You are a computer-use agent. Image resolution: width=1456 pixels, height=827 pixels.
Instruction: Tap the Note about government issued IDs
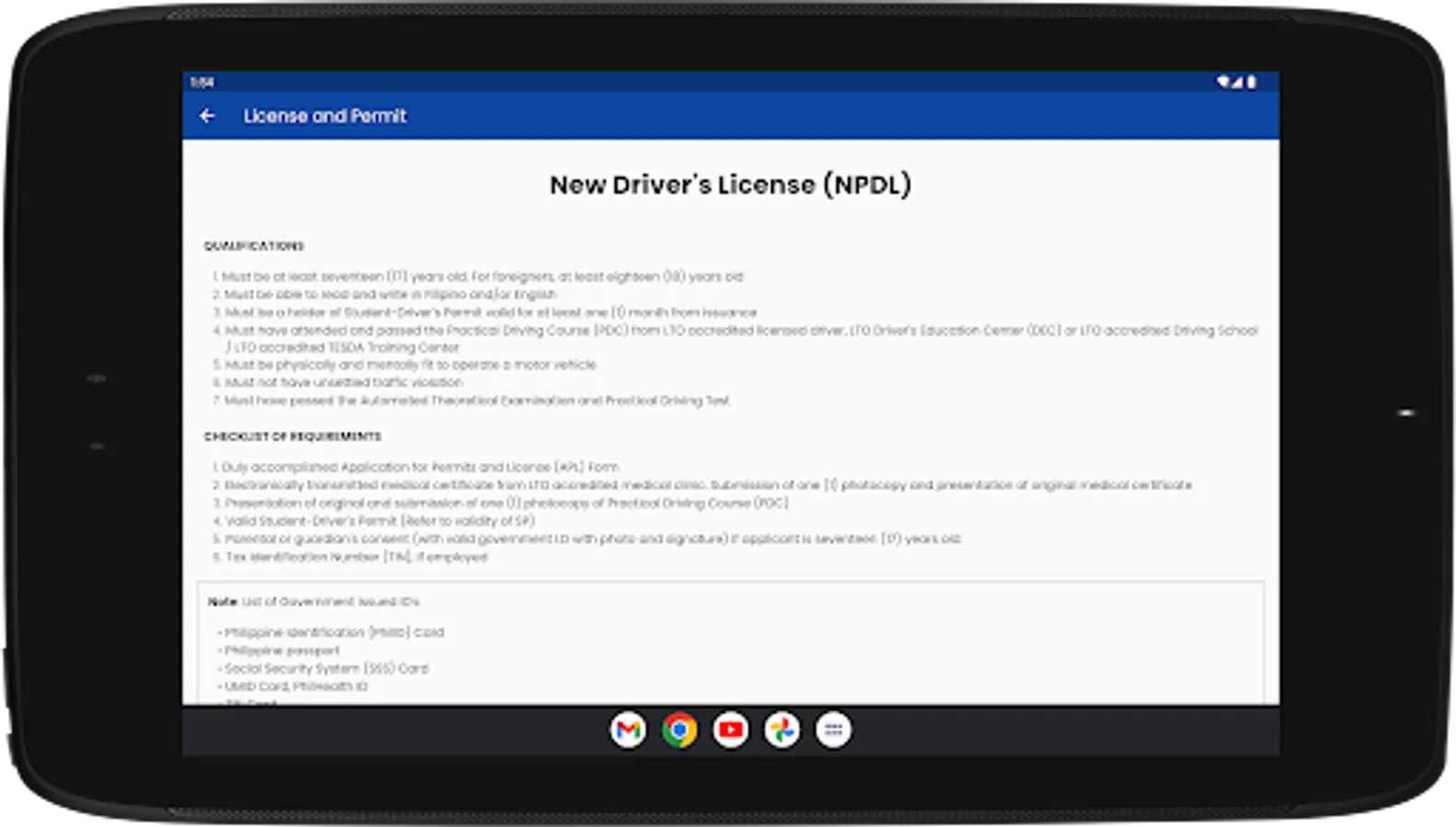[x=313, y=602]
